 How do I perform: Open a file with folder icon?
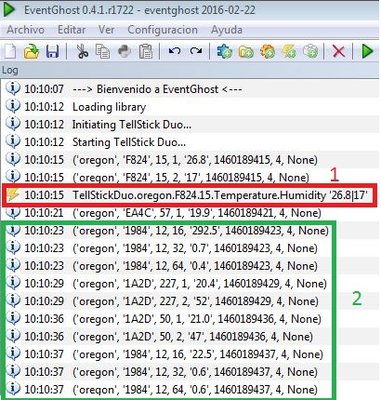(32, 52)
